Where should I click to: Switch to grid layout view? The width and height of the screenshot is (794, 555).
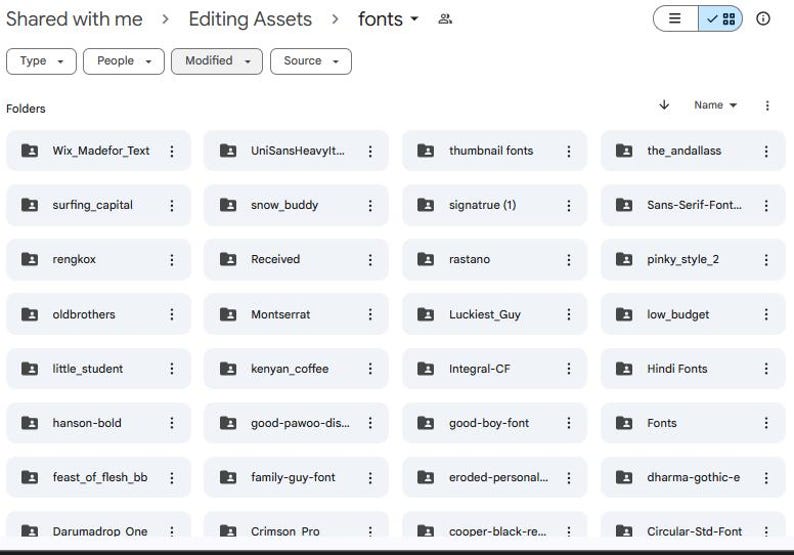tap(721, 19)
